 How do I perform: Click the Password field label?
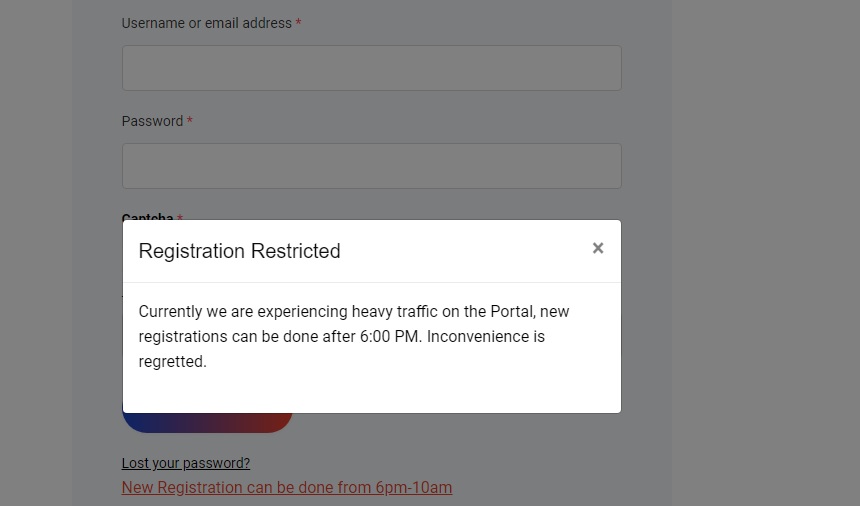coord(152,121)
